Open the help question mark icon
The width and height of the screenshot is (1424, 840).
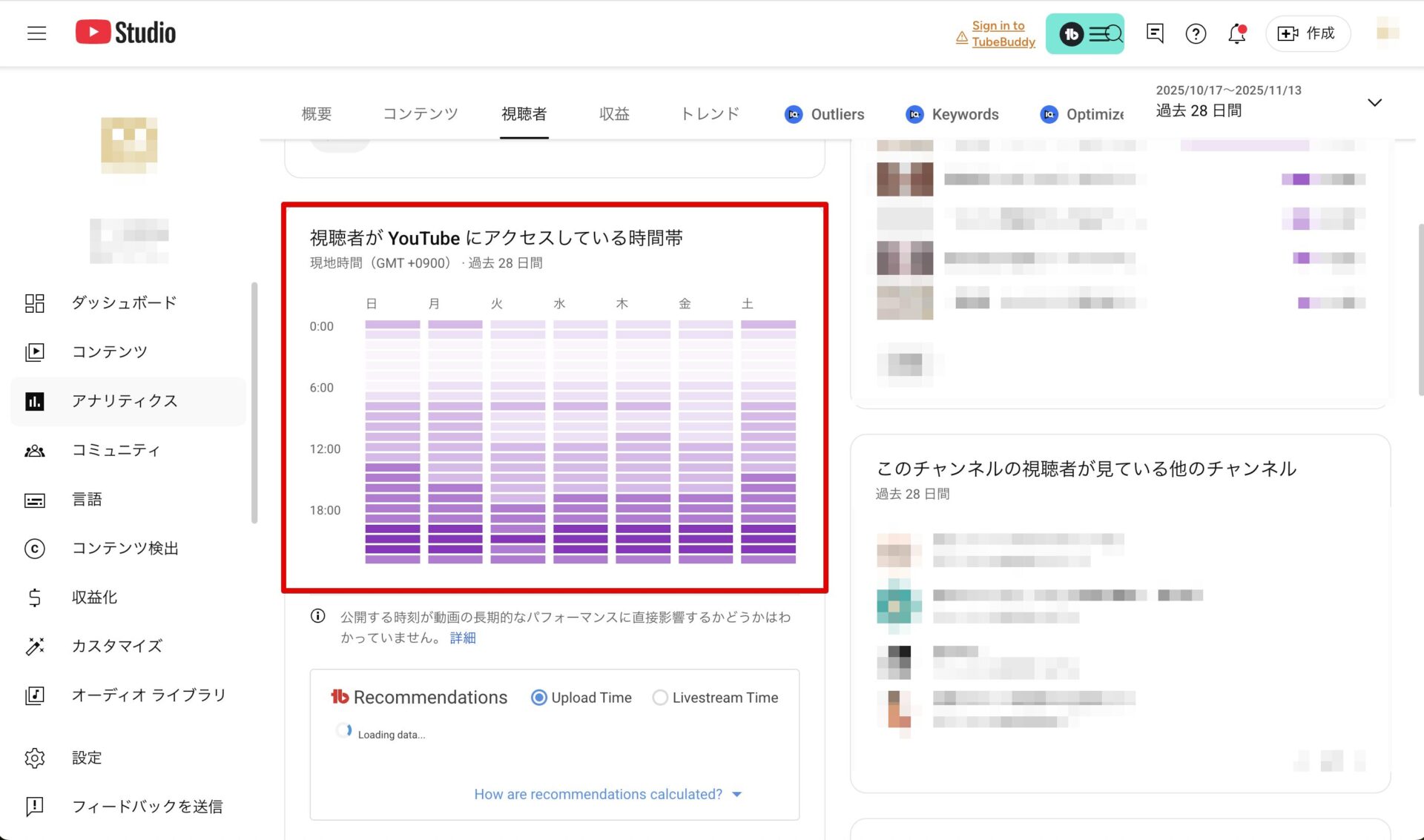pos(1195,33)
